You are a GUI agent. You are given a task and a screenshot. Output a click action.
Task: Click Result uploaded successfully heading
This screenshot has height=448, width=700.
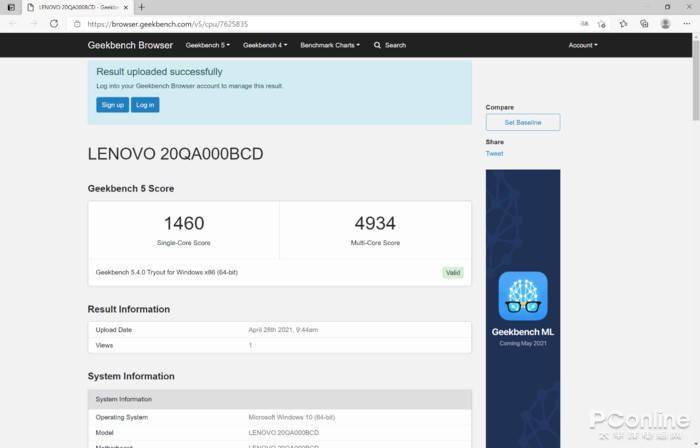tap(159, 72)
